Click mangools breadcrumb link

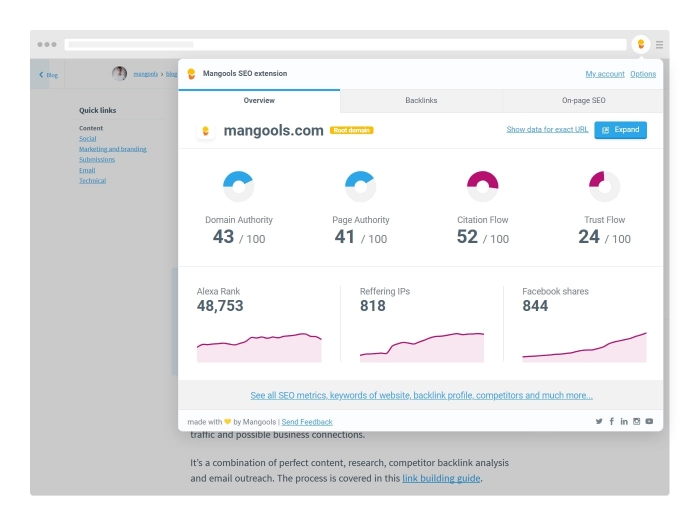coord(146,74)
